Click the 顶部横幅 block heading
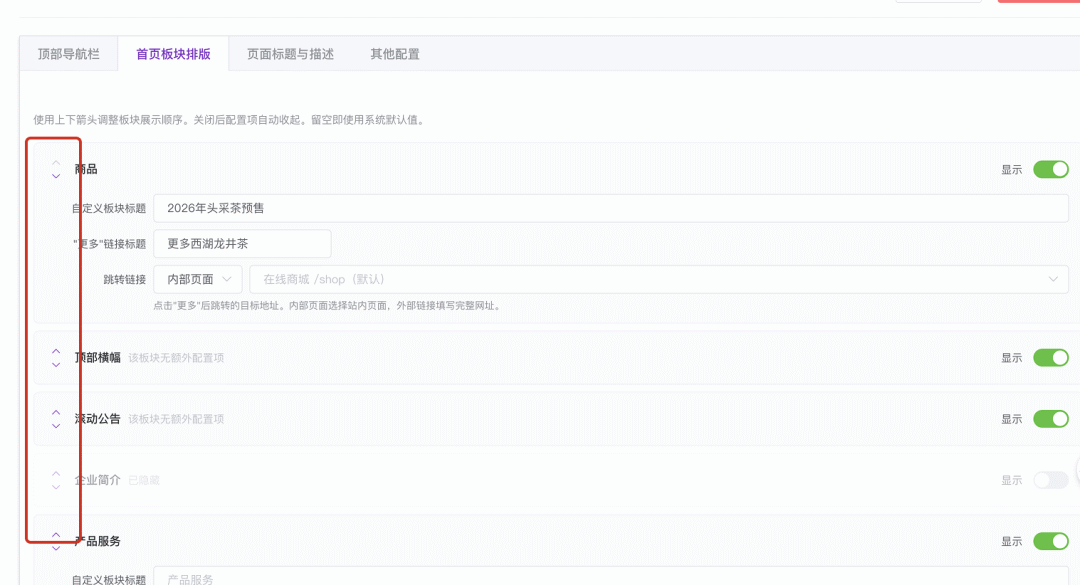Image resolution: width=1080 pixels, height=585 pixels. pos(98,358)
